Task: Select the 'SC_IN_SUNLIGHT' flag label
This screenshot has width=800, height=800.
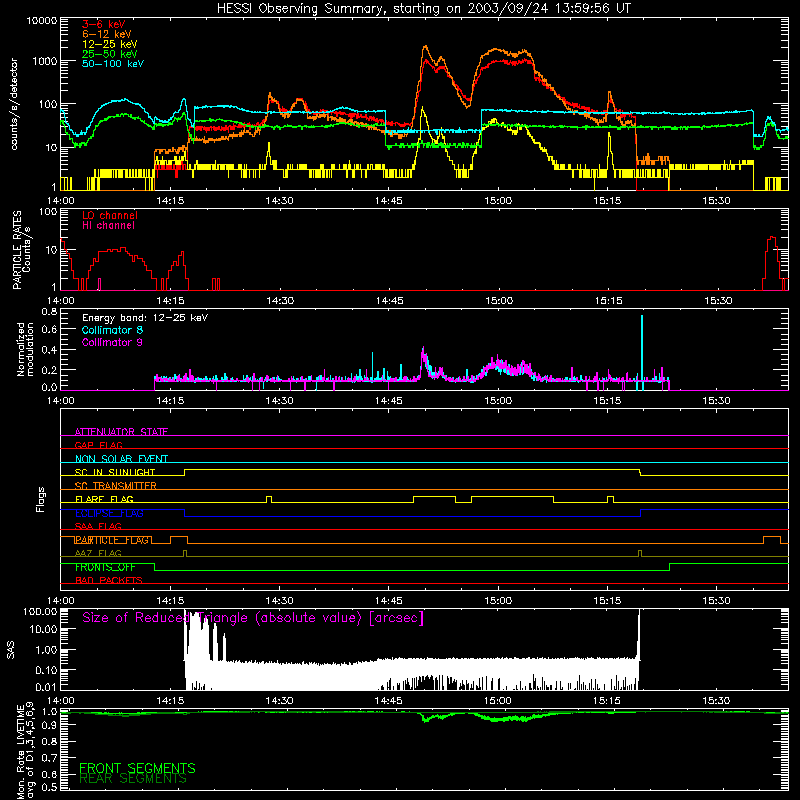Action: pos(115,472)
